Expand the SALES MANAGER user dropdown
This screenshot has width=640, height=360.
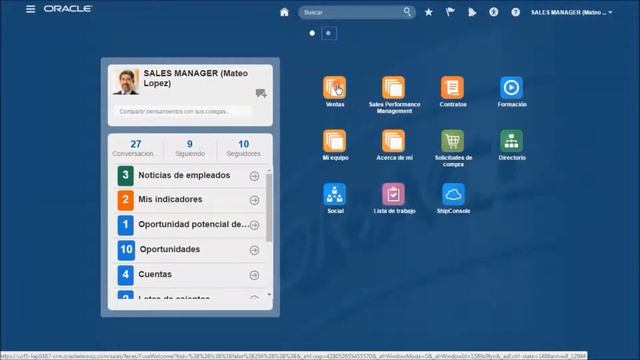(571, 12)
